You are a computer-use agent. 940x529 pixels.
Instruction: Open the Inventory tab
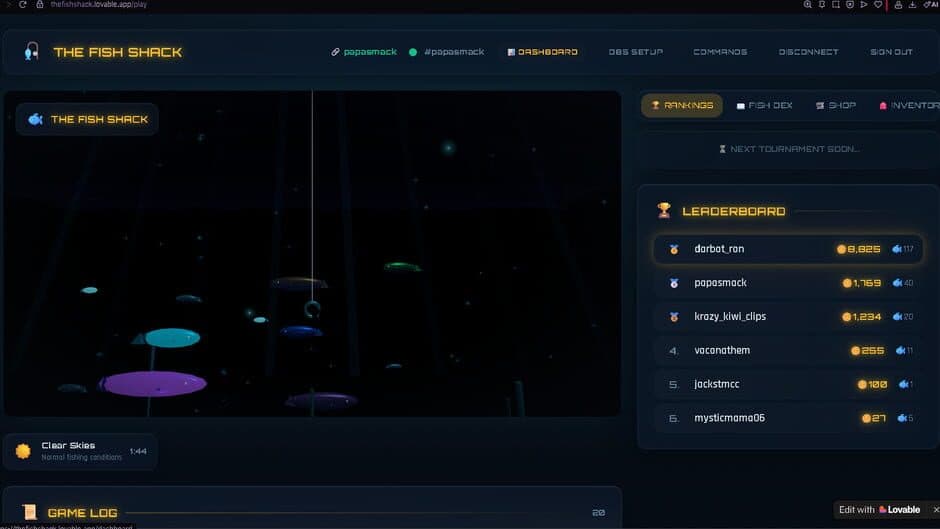(x=908, y=105)
